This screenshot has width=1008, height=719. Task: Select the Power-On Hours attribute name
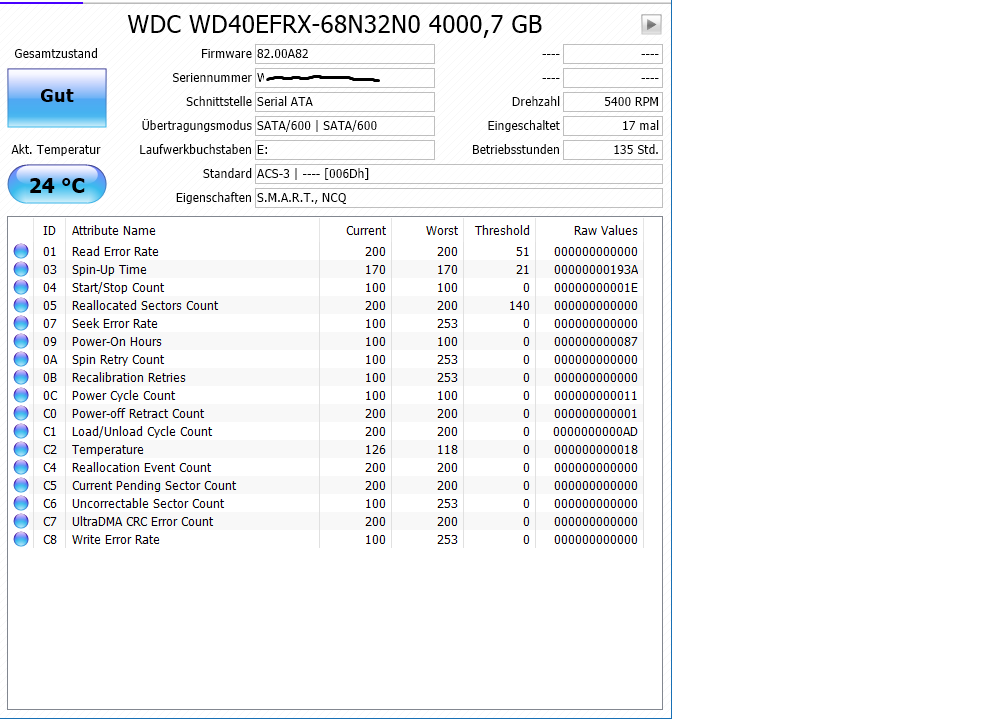click(x=116, y=341)
